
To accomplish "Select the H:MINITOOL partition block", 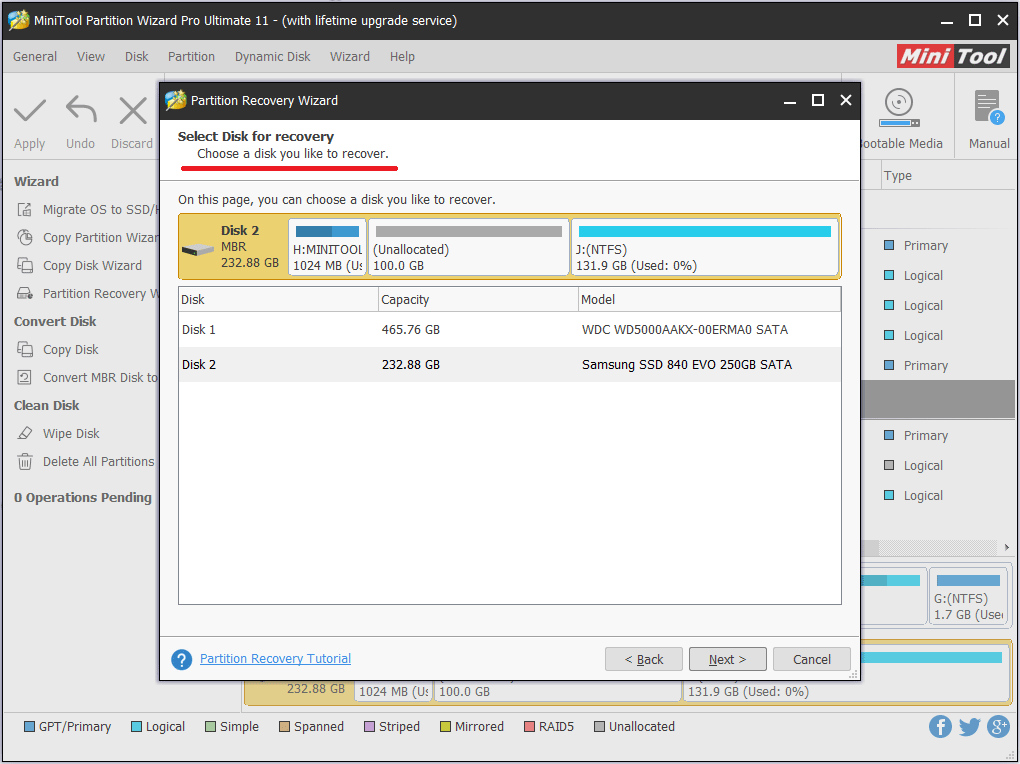I will pyautogui.click(x=327, y=248).
